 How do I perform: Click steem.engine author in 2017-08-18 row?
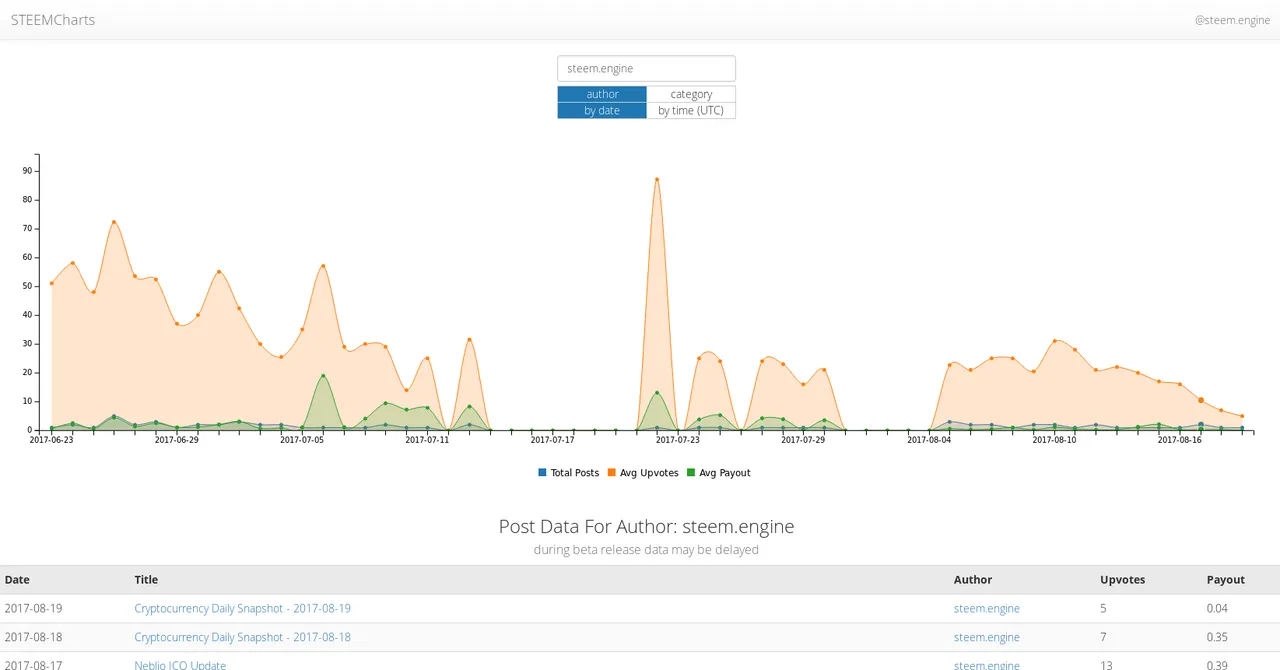(x=987, y=637)
